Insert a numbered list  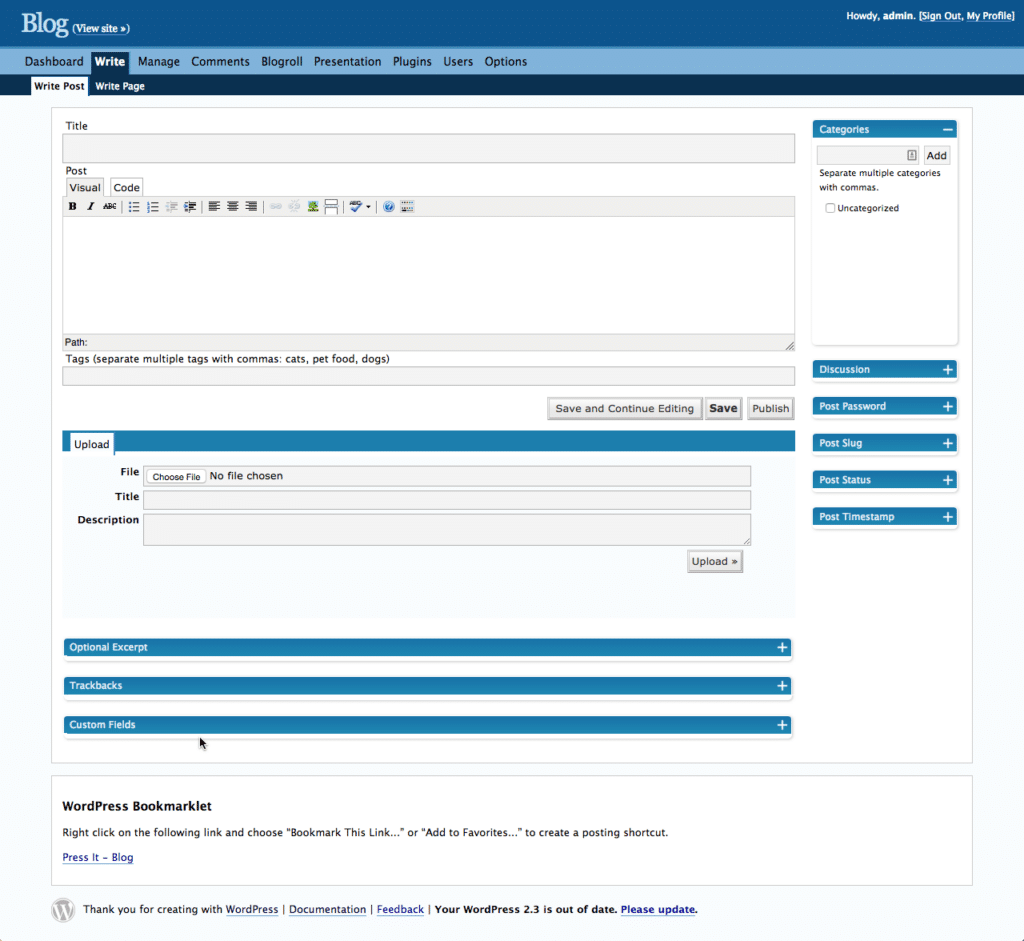153,206
